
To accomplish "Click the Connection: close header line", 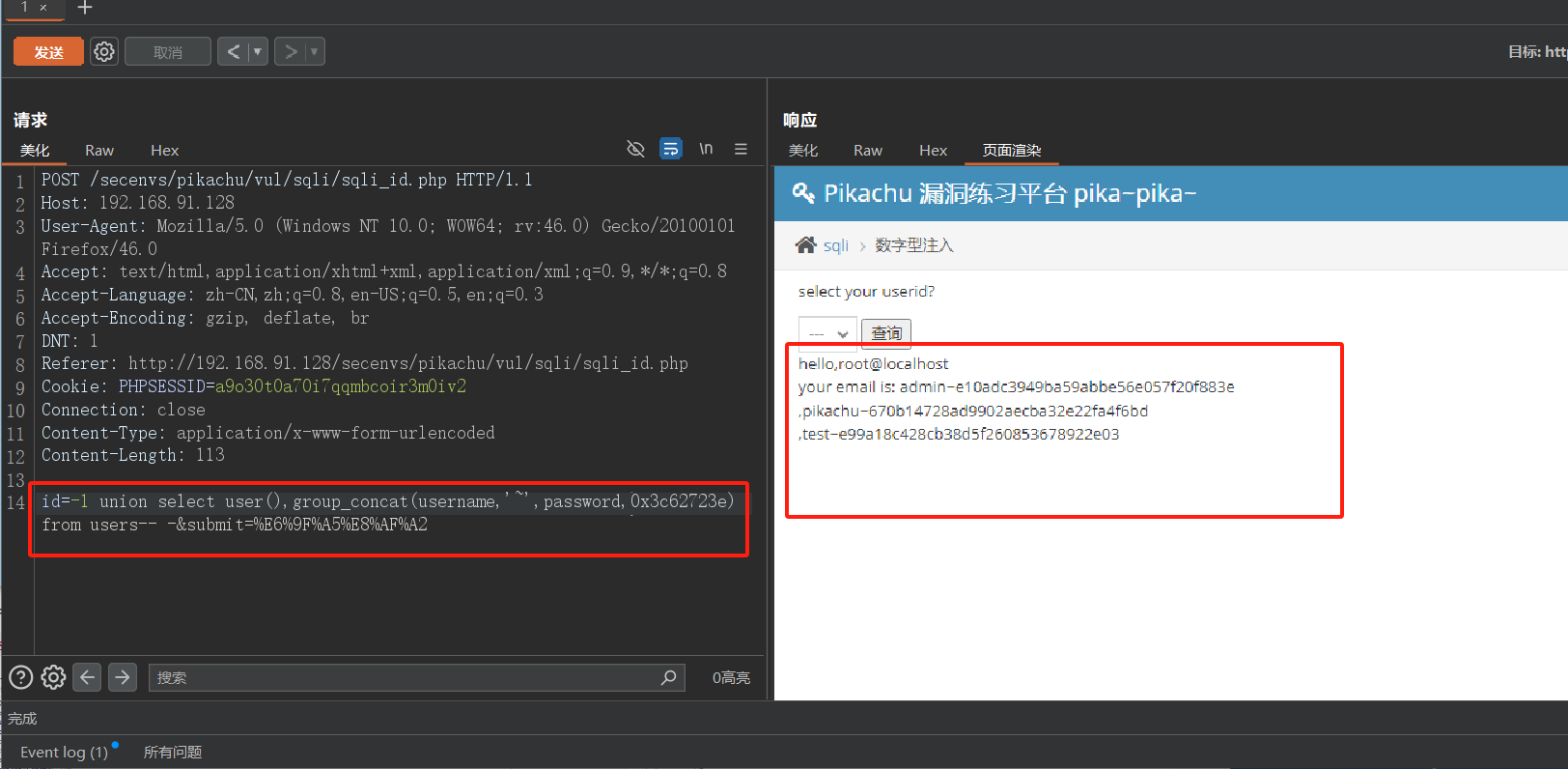I will [124, 410].
